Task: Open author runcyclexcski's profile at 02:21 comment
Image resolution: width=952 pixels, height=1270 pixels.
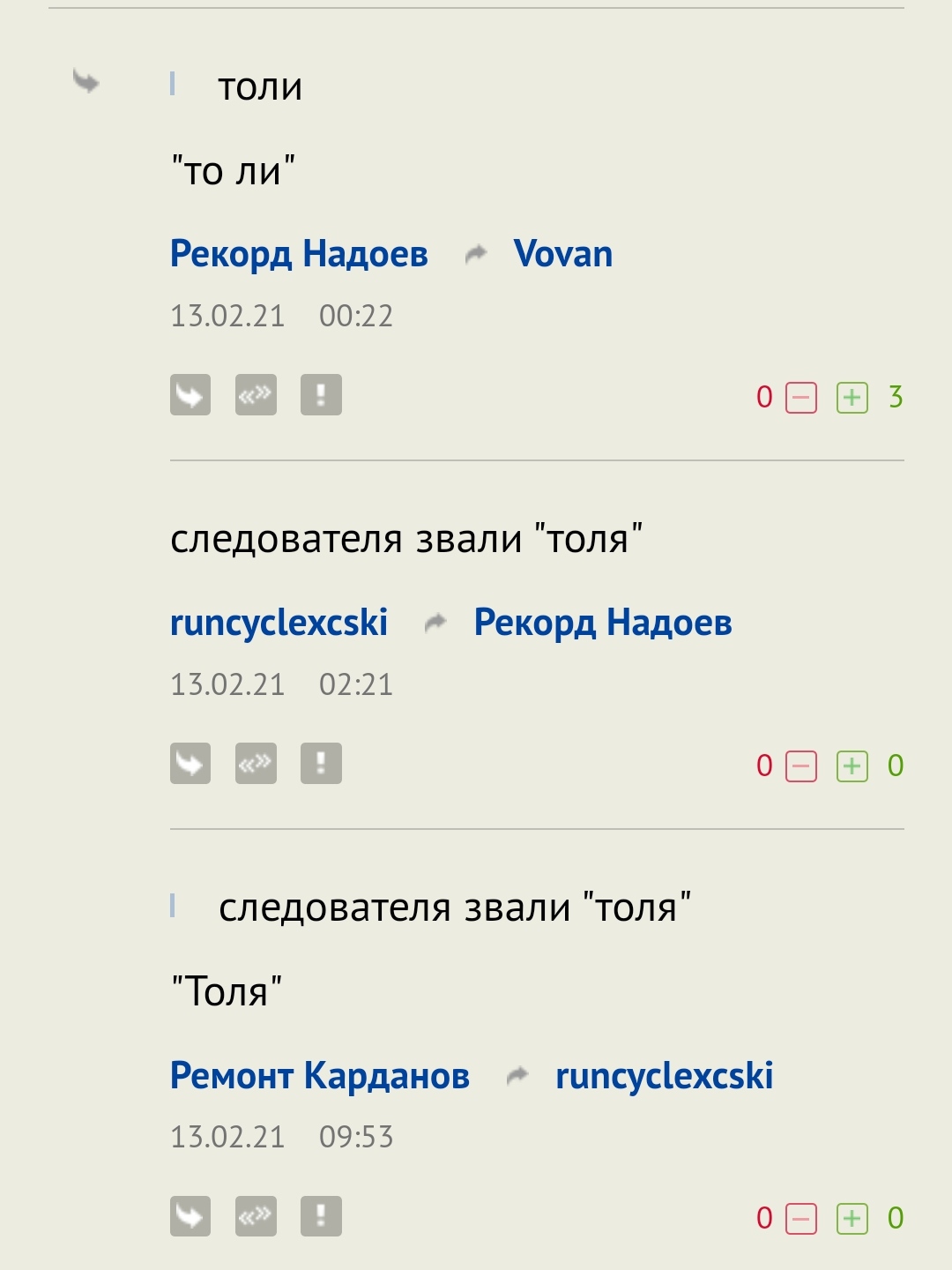Action: [x=279, y=623]
